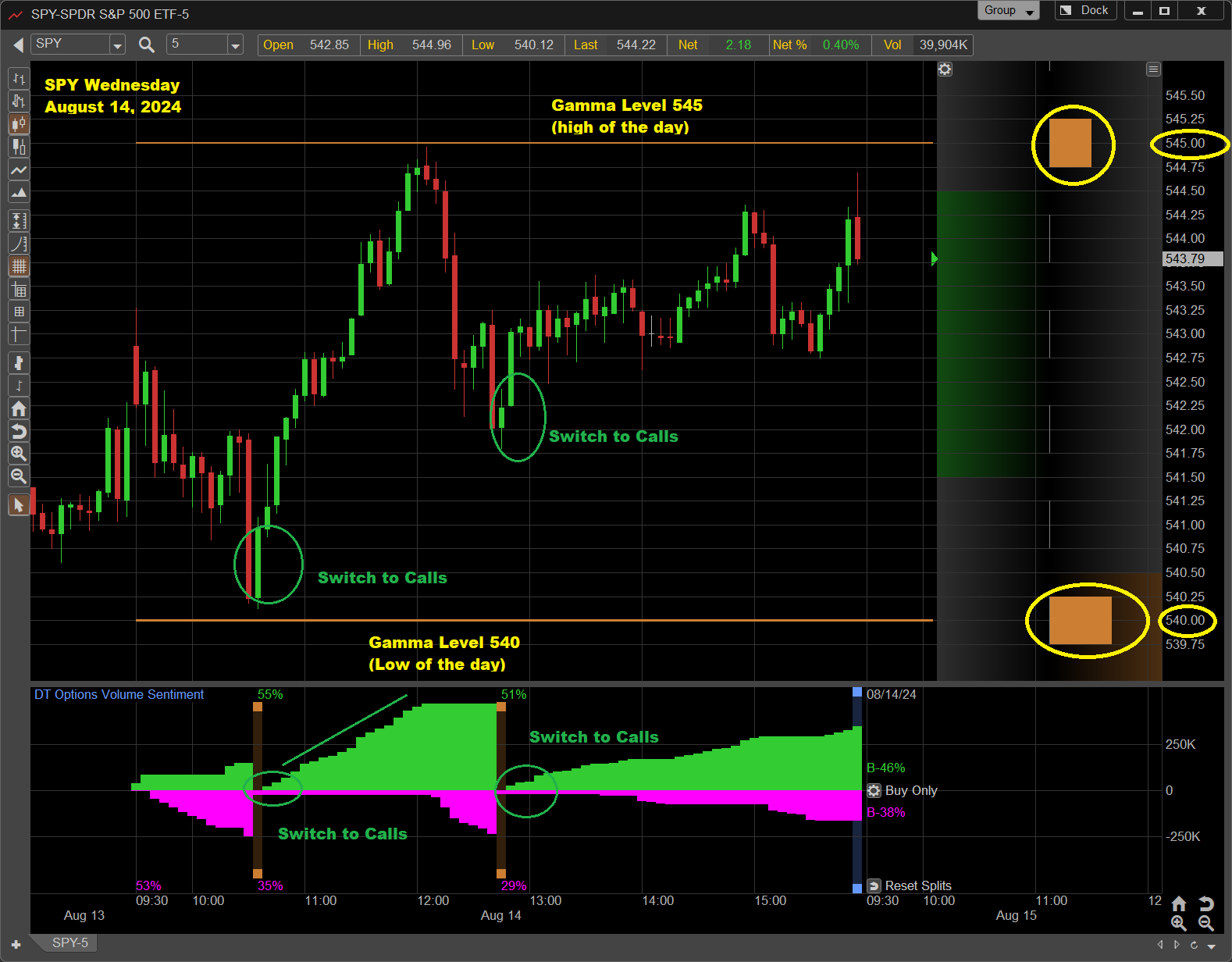Image resolution: width=1232 pixels, height=962 pixels.
Task: Open the menu icon near price scale
Action: tap(1153, 69)
